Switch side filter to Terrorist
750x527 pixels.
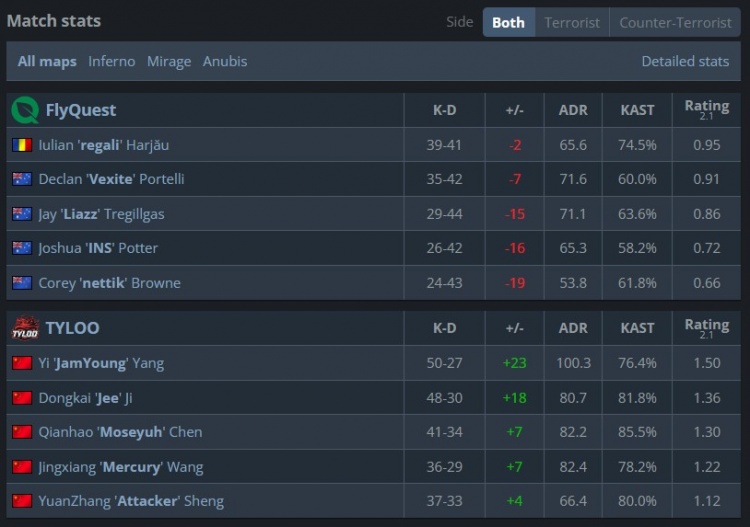[572, 22]
